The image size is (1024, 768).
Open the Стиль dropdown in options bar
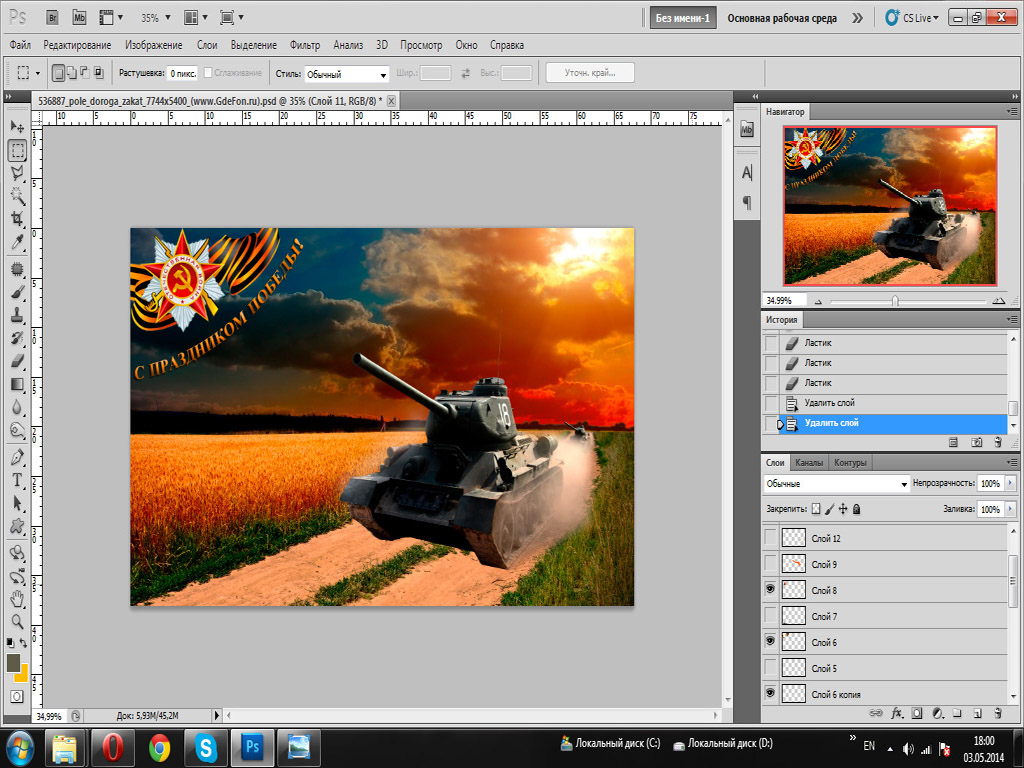click(346, 74)
